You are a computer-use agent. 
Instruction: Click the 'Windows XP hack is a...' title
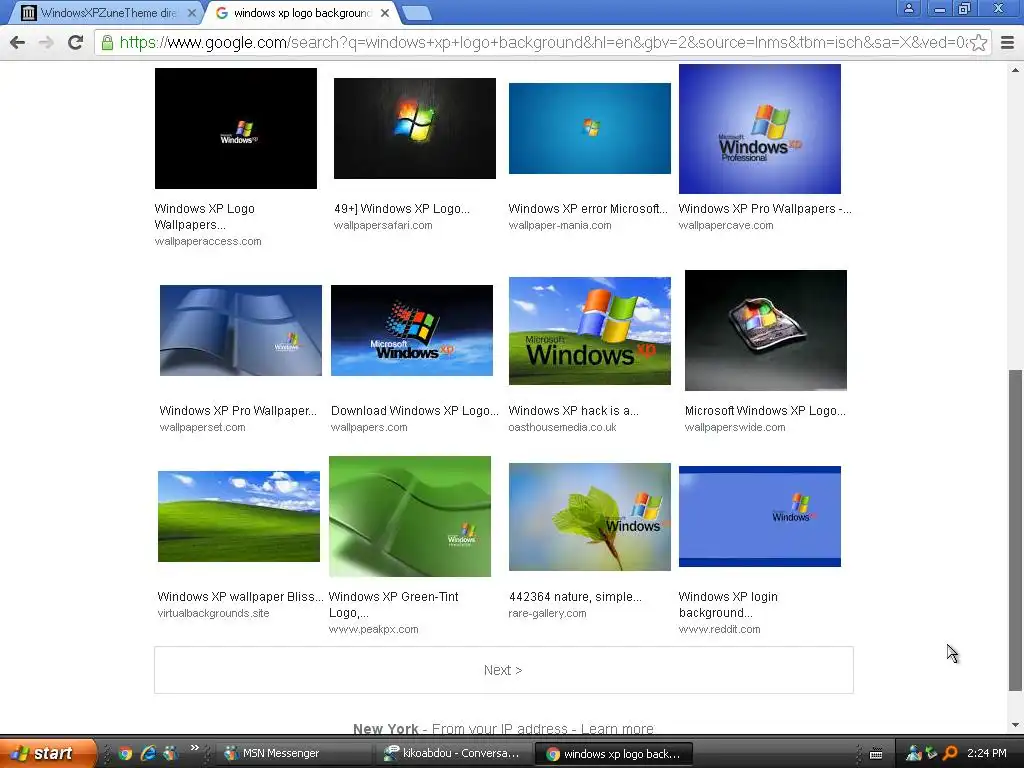coord(573,411)
